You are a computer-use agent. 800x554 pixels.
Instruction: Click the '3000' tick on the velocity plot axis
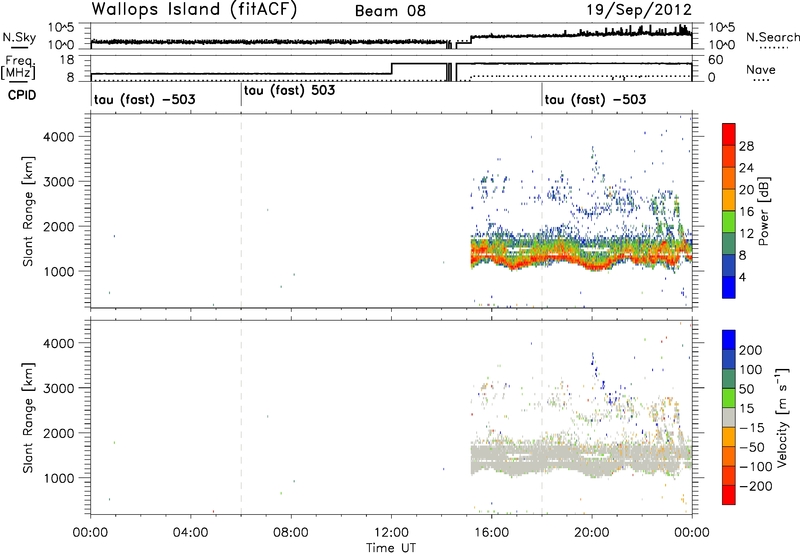(x=59, y=388)
